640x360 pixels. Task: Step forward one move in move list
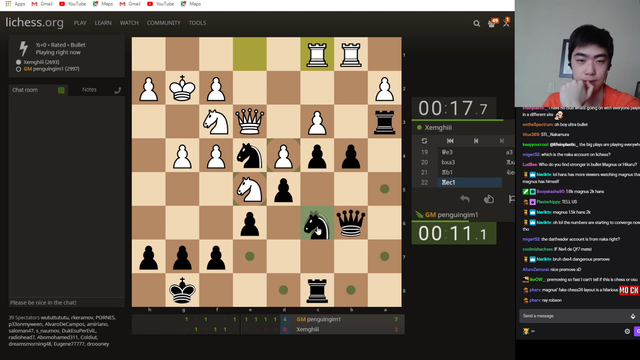click(x=502, y=141)
